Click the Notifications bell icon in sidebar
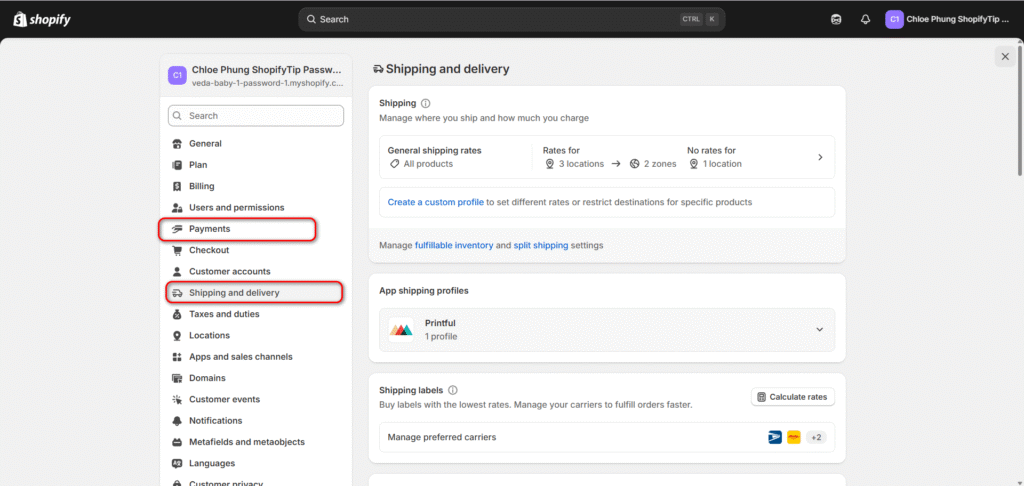Screen dimensions: 1024x486 [176, 421]
